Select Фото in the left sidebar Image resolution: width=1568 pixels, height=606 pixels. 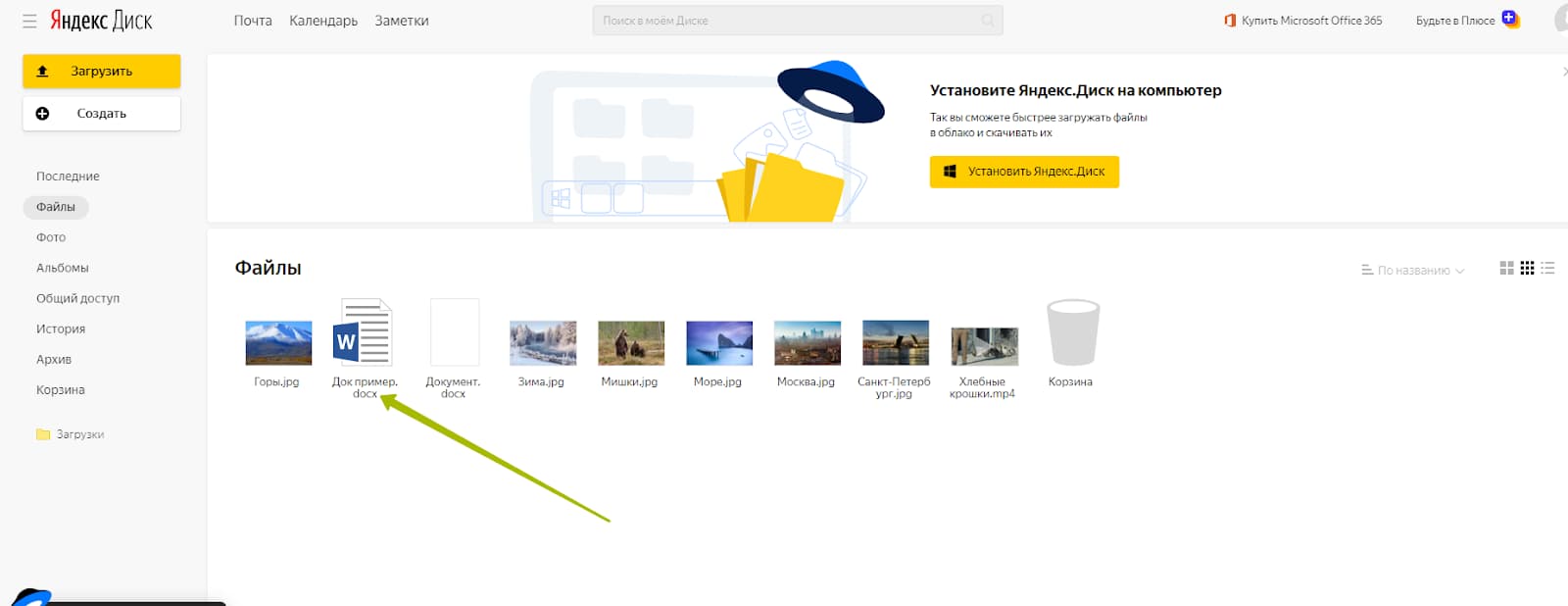tap(51, 237)
